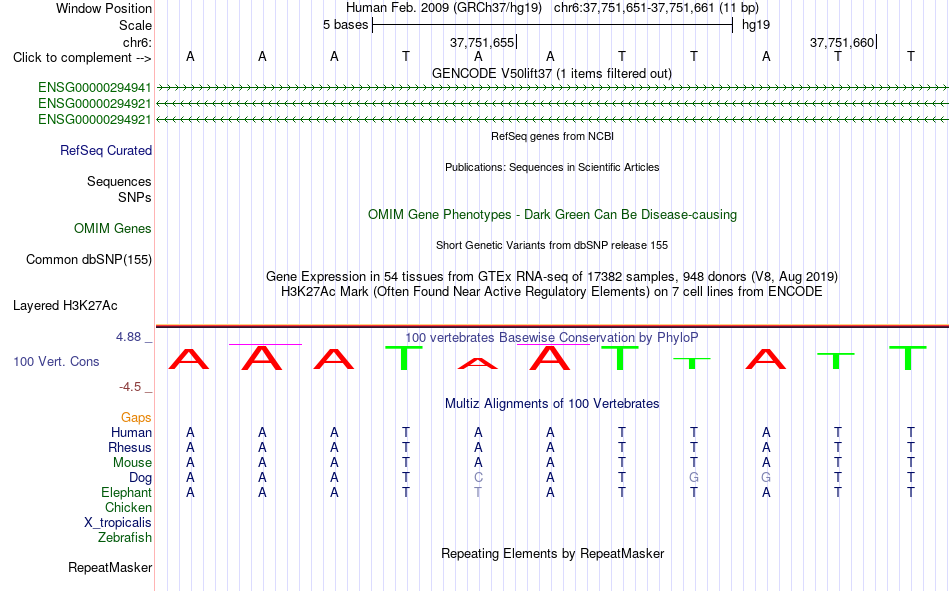The height and width of the screenshot is (591, 950).
Task: Select the Rhesus alignment row label
Action: 130,447
